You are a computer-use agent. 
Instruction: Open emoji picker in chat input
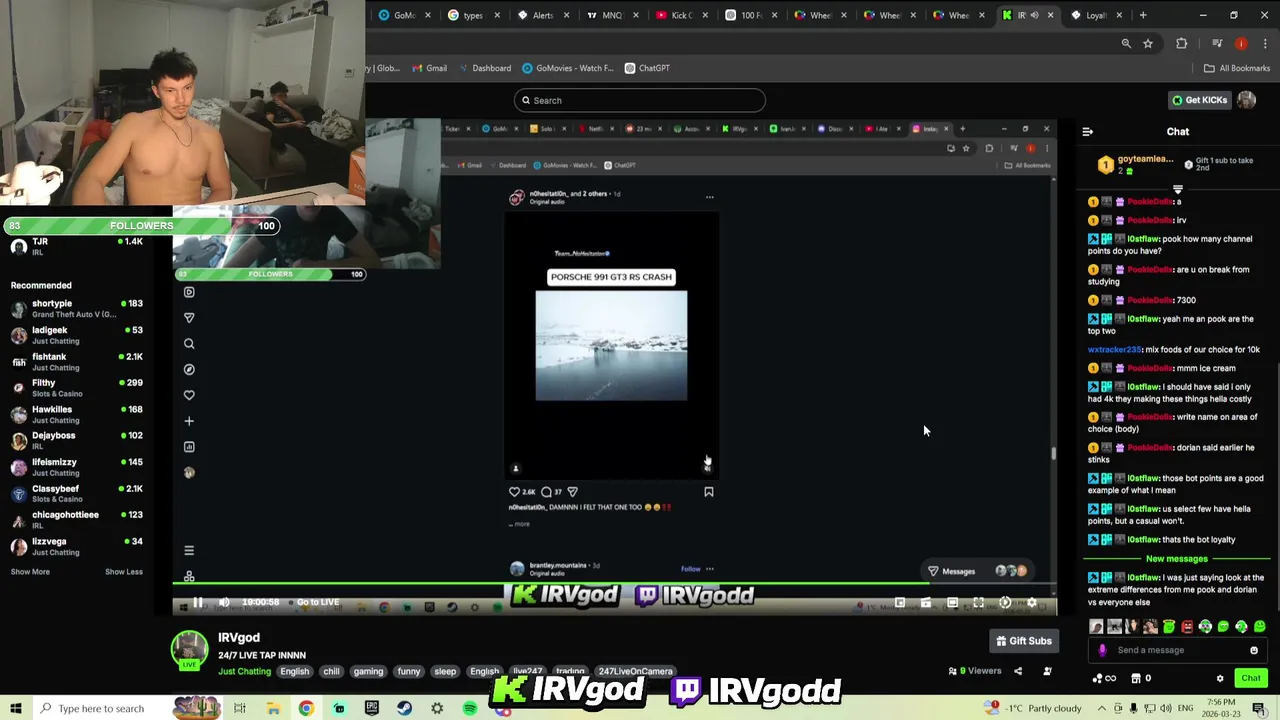(1253, 650)
